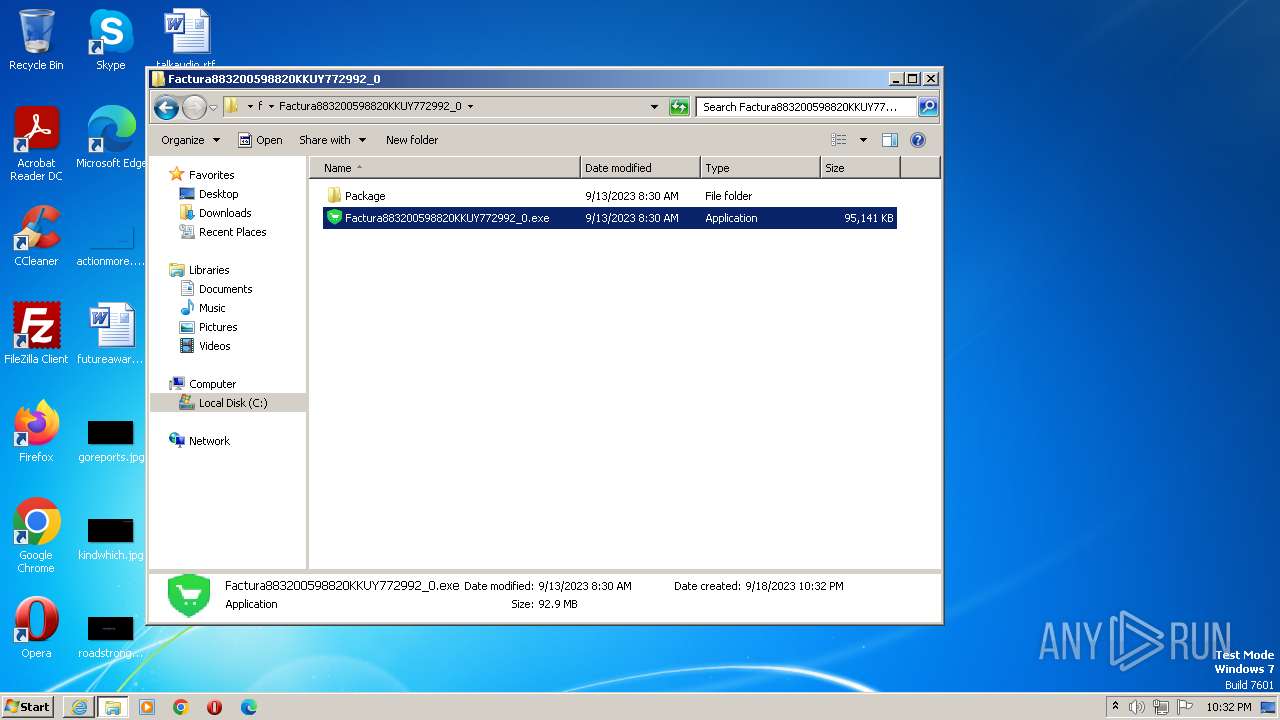Image resolution: width=1280 pixels, height=720 pixels.
Task: Open Acrobat Reader DC shortcut
Action: 36,144
